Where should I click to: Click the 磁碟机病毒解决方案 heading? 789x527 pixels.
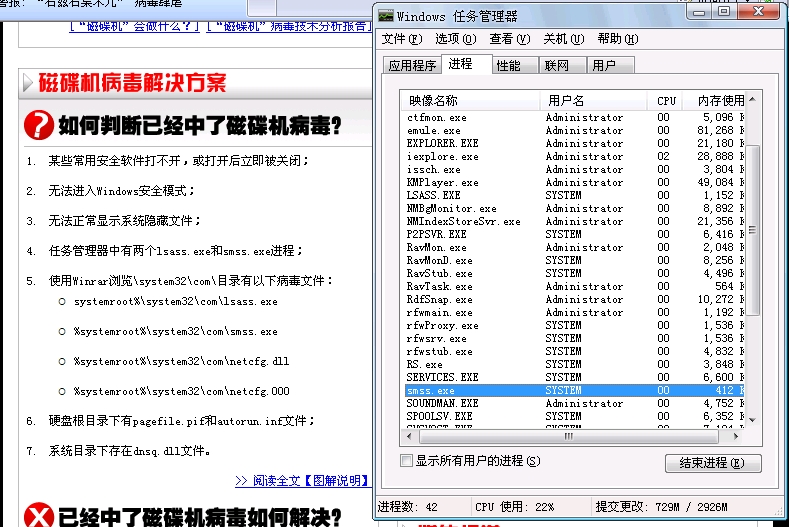point(132,83)
